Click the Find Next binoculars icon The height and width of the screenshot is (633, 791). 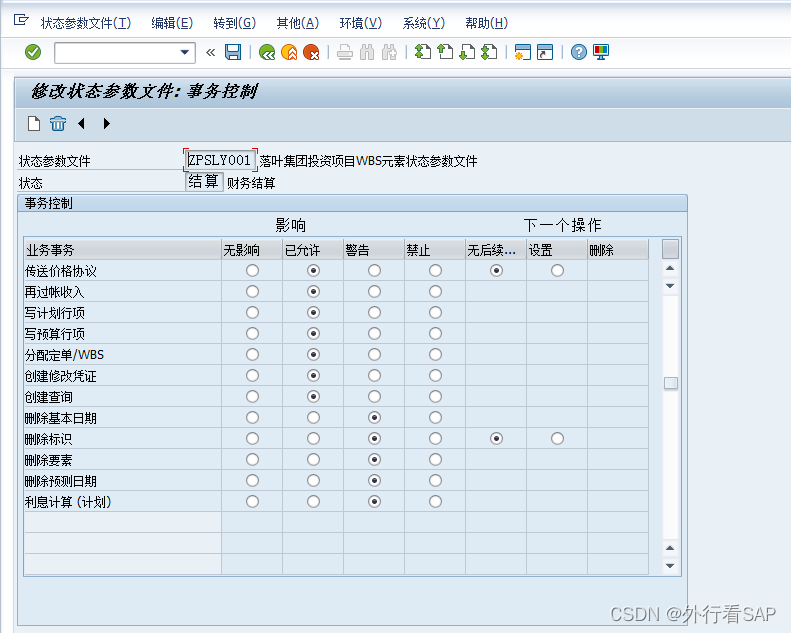389,52
